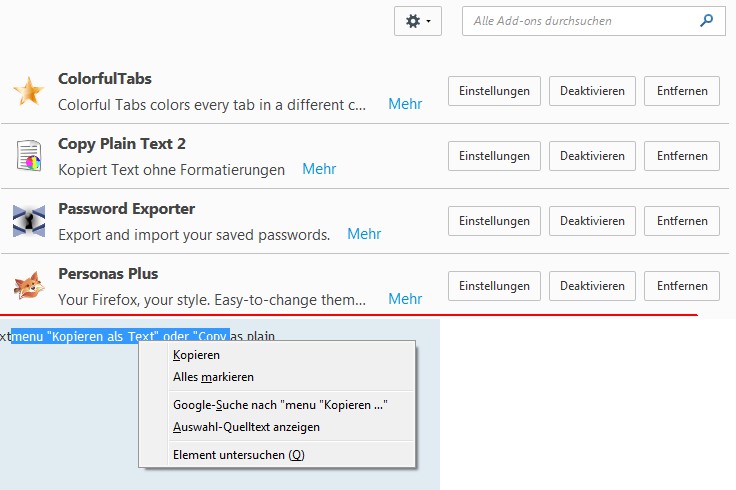Click Mehr link for Password Exporter

pyautogui.click(x=364, y=234)
